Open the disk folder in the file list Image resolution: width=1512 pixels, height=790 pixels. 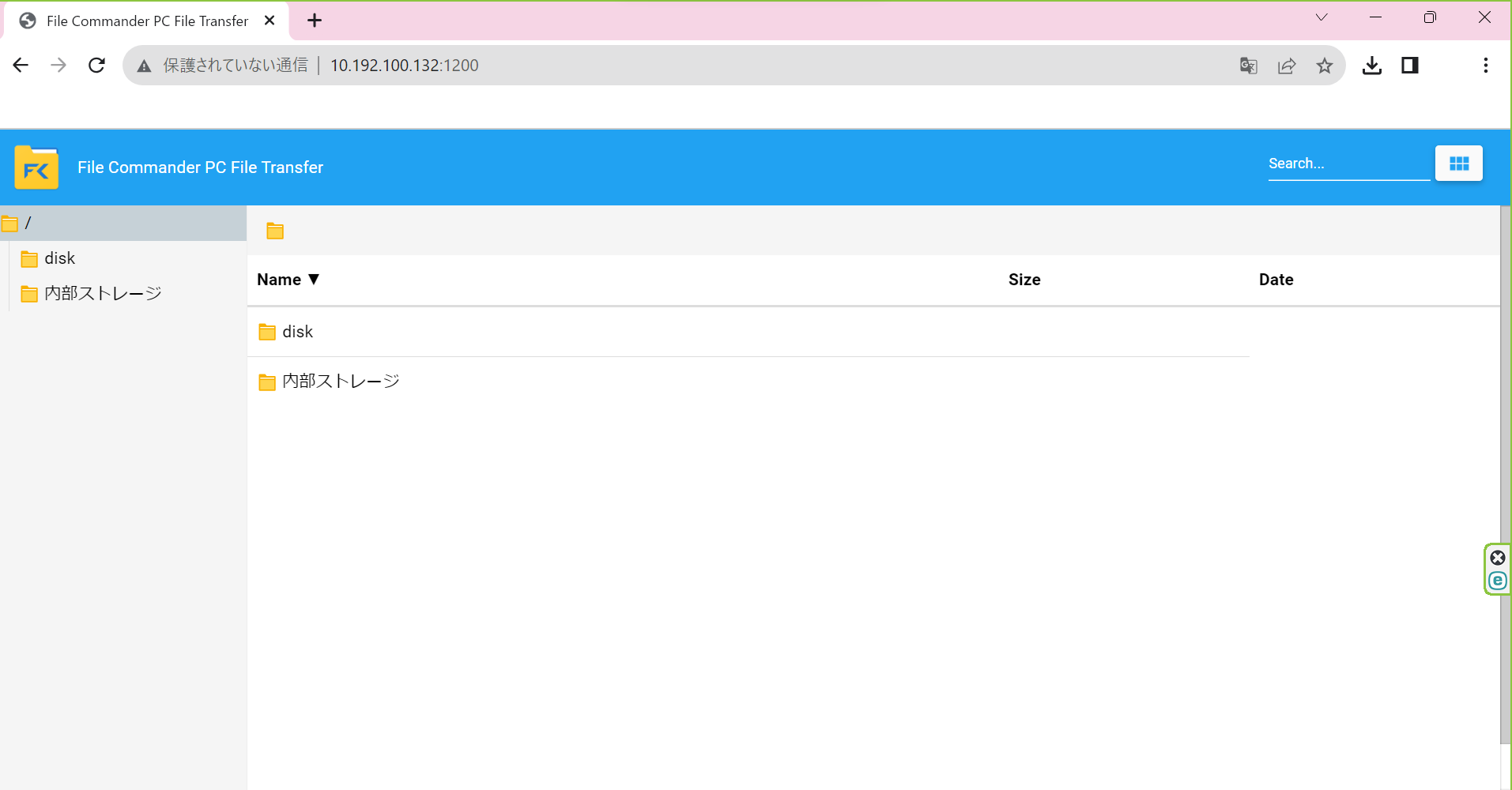click(297, 332)
